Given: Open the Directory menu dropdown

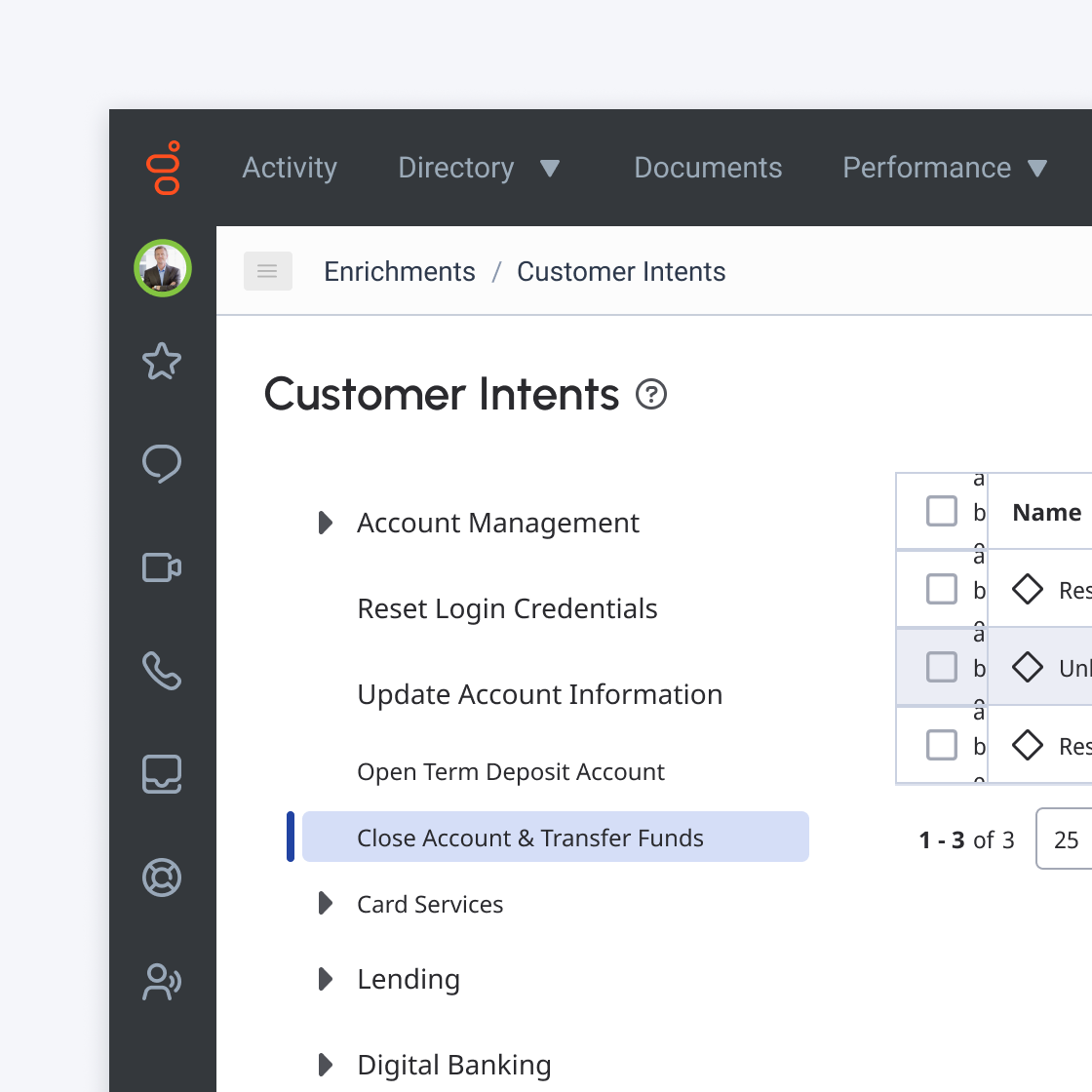Looking at the screenshot, I should point(479,168).
